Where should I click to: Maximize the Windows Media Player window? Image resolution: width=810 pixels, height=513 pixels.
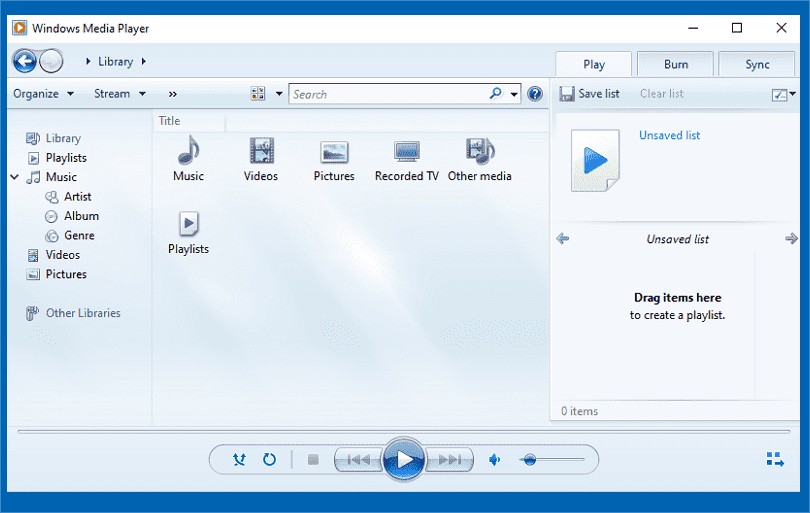[737, 28]
